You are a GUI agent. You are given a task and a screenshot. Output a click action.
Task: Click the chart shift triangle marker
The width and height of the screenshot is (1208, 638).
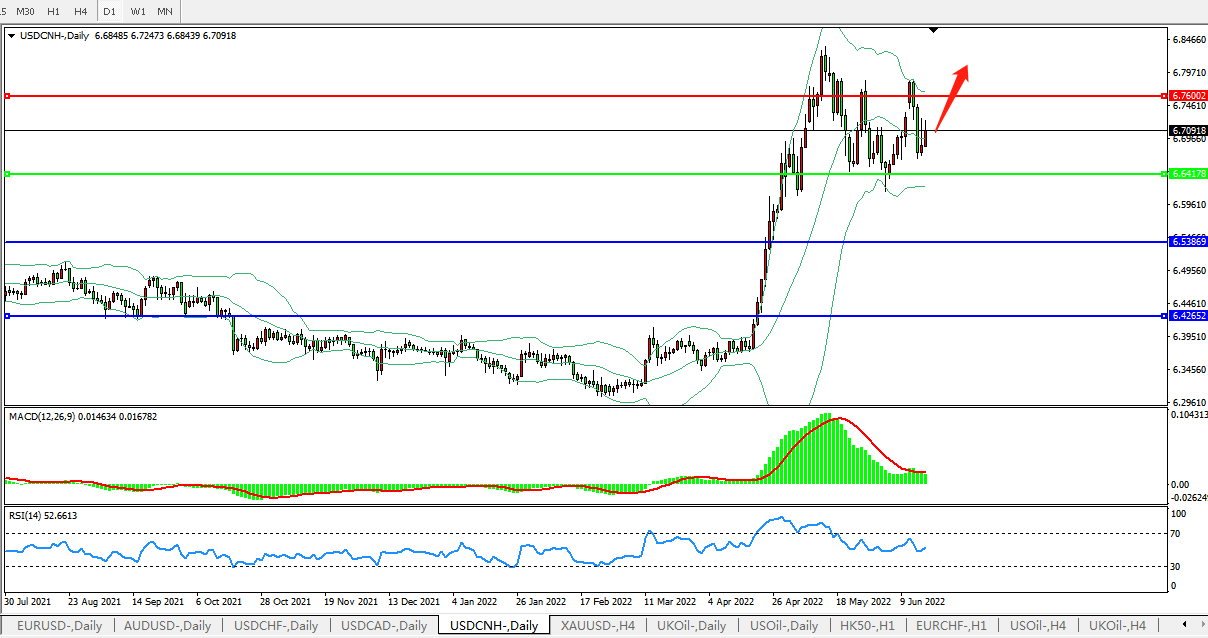(933, 31)
